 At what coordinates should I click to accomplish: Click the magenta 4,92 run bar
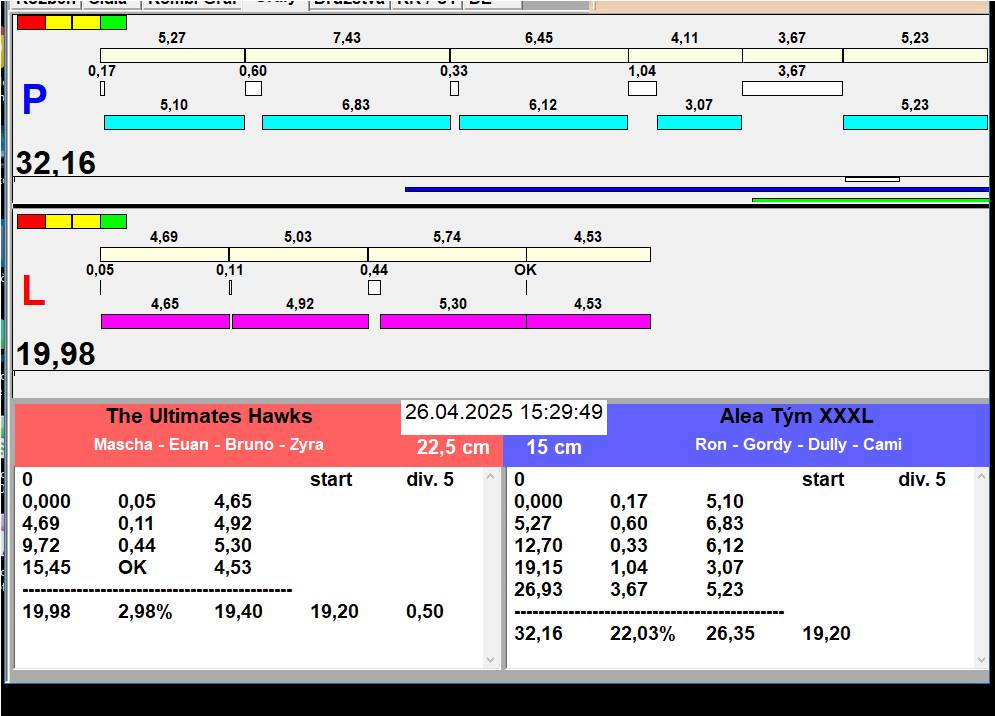300,321
